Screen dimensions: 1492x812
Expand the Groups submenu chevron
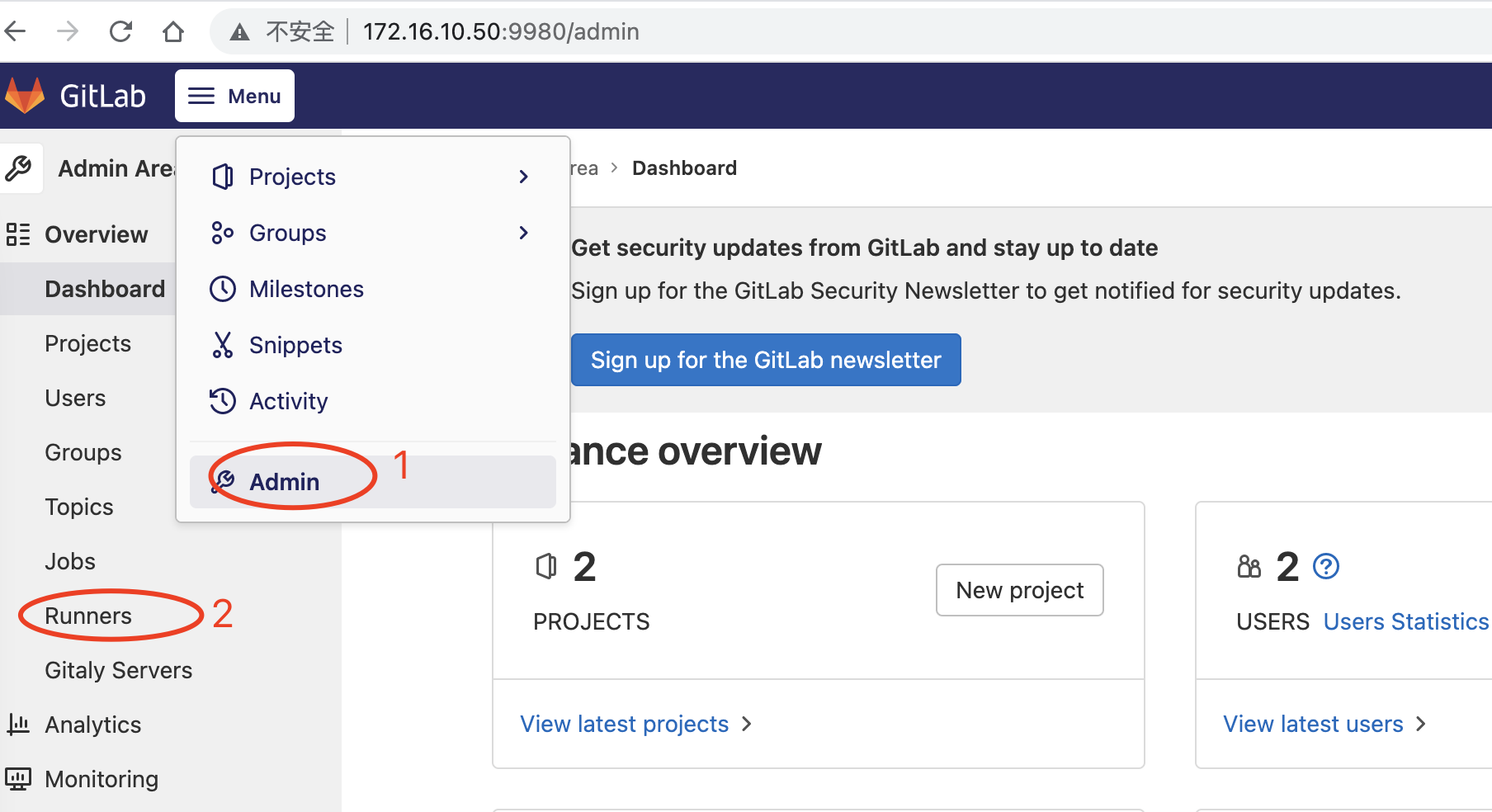coord(523,233)
